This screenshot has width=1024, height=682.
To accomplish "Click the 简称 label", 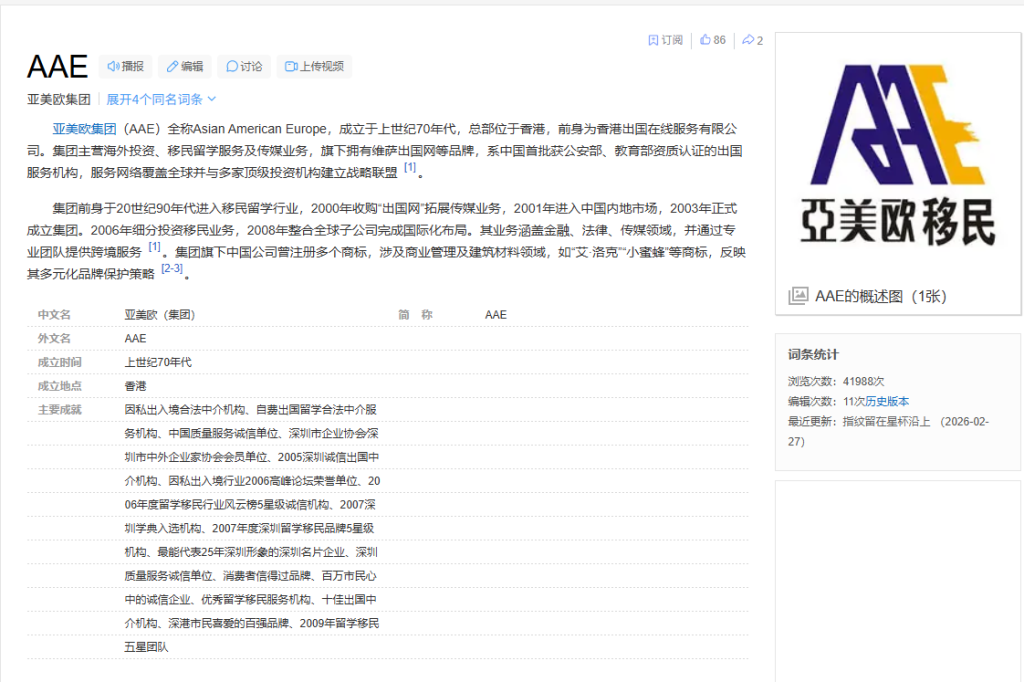I will coord(415,315).
